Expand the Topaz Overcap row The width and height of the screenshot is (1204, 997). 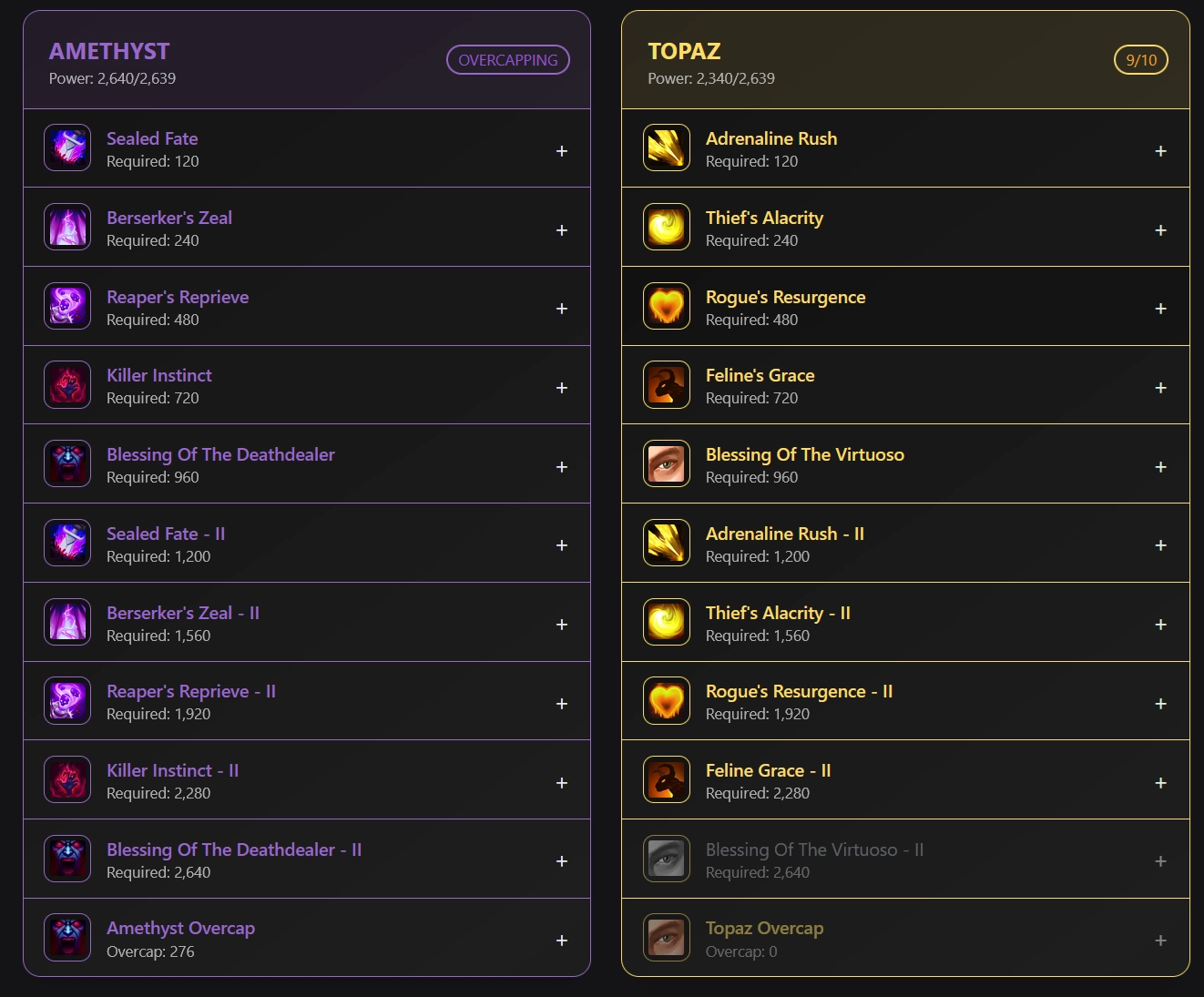tap(1160, 941)
